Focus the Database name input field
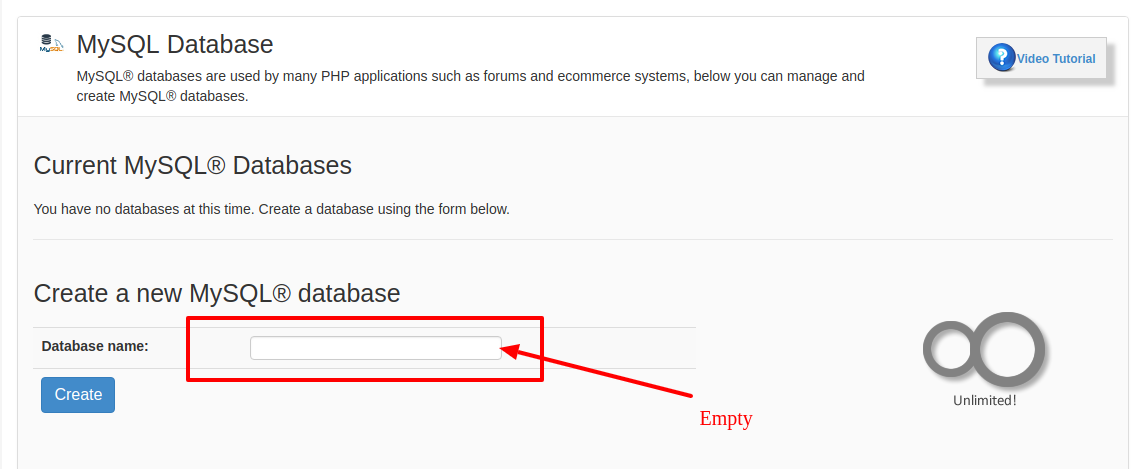The width and height of the screenshot is (1146, 469). point(376,348)
